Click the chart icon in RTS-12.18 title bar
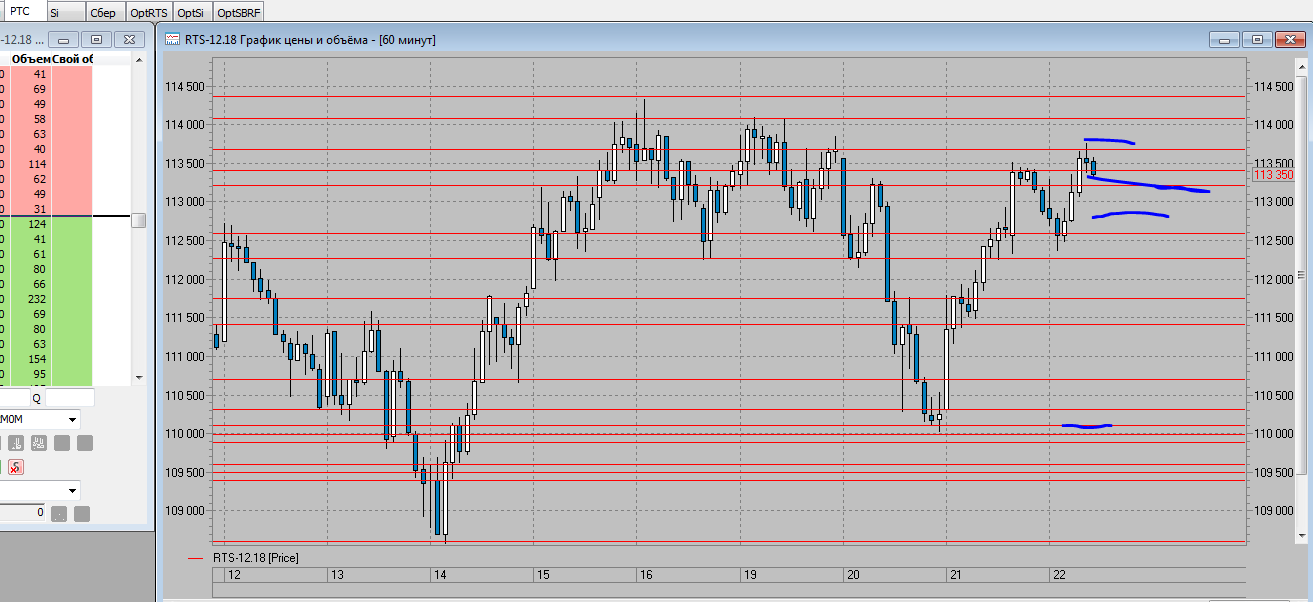 click(x=173, y=40)
